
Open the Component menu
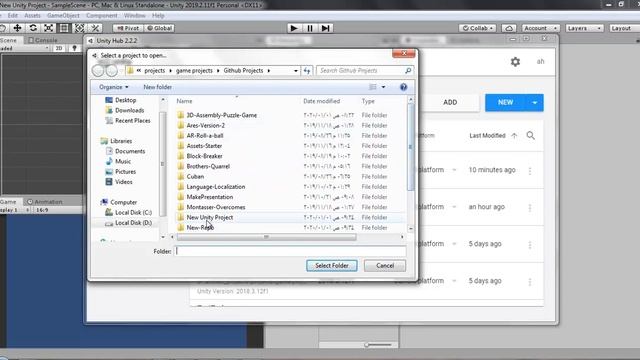[102, 16]
